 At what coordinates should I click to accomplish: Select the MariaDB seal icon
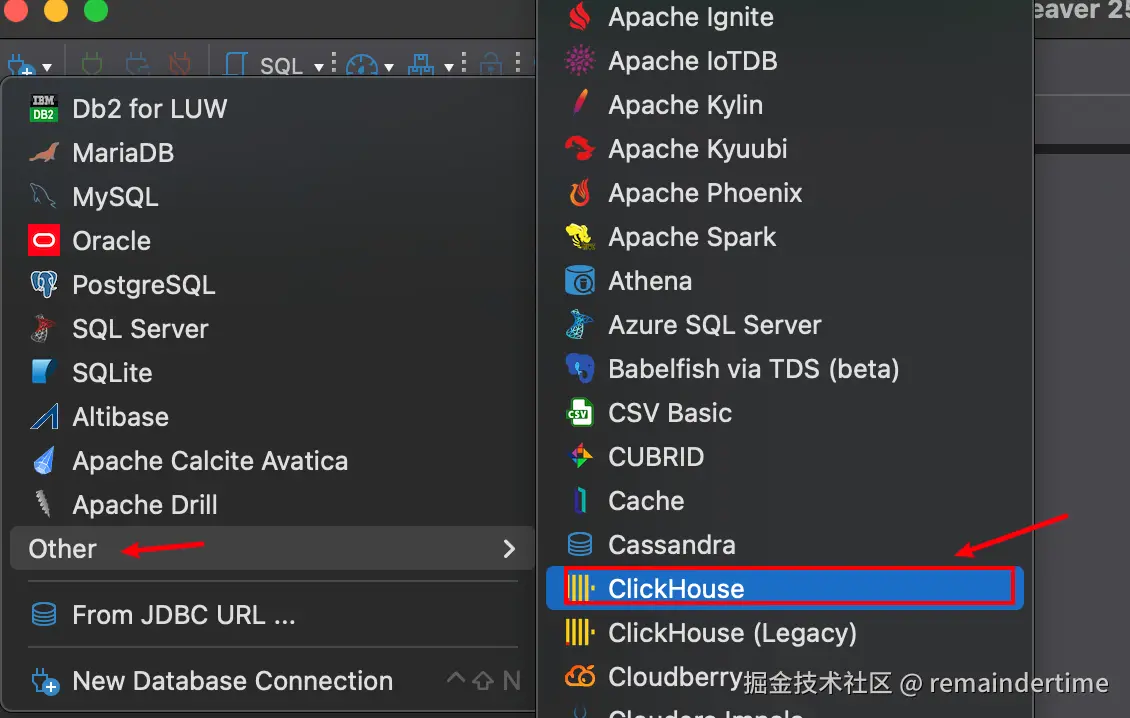tap(43, 153)
